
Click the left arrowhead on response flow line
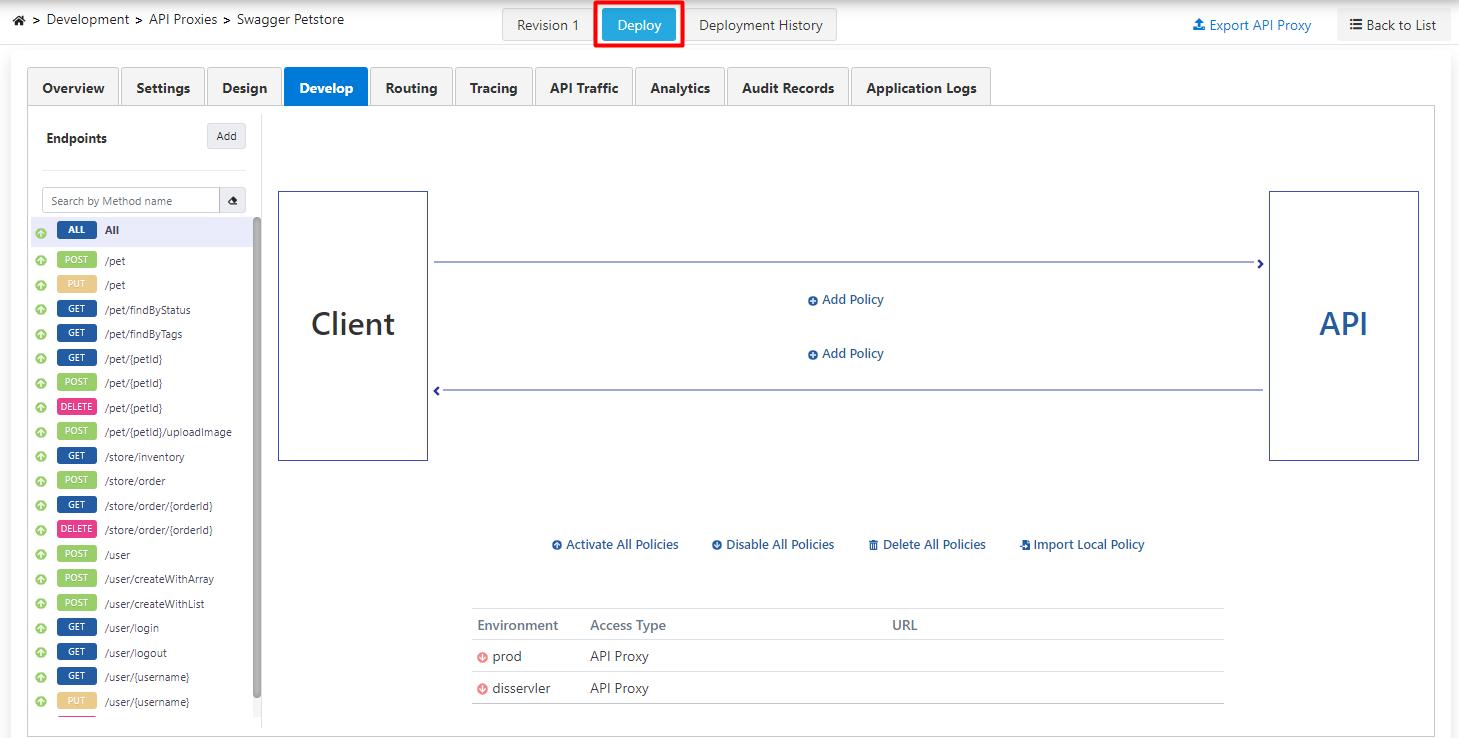pyautogui.click(x=437, y=391)
